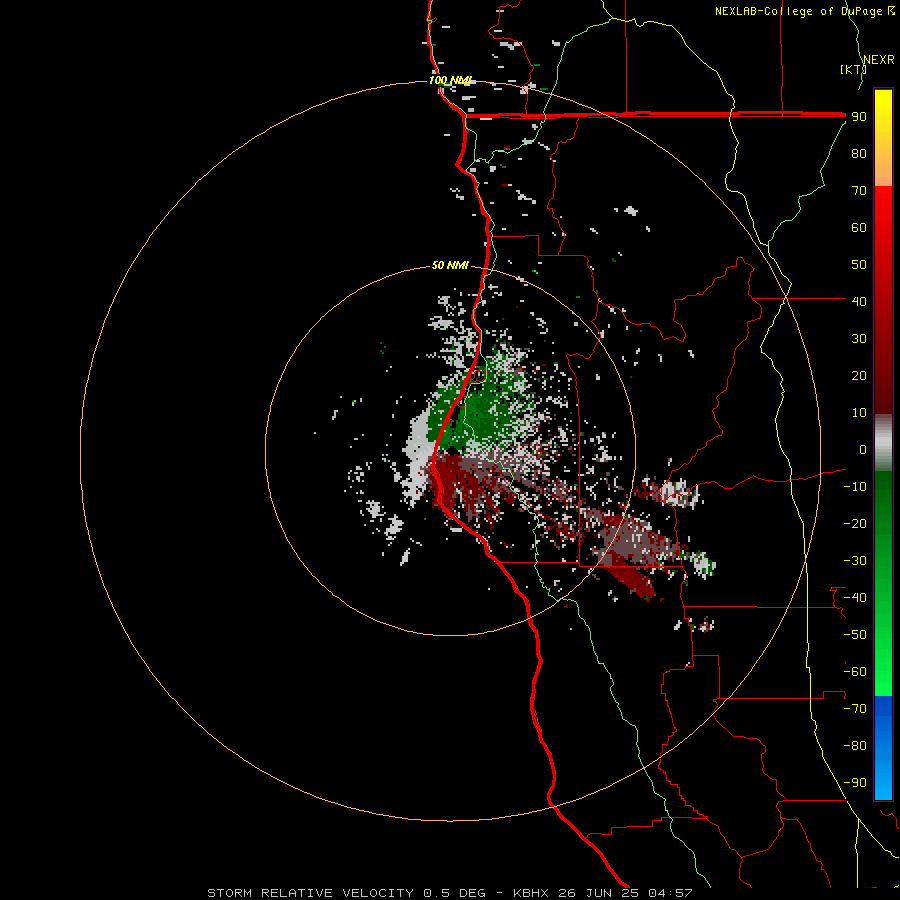The width and height of the screenshot is (900, 900).
Task: Click the 30 value on the velocity scale
Action: 859,339
